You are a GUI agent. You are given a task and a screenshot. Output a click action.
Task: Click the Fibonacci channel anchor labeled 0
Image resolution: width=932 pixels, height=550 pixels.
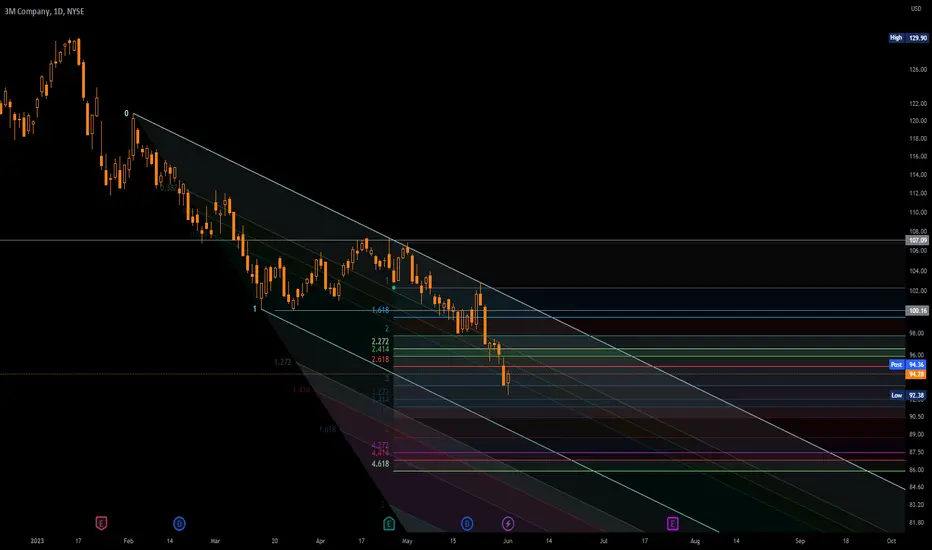126,113
